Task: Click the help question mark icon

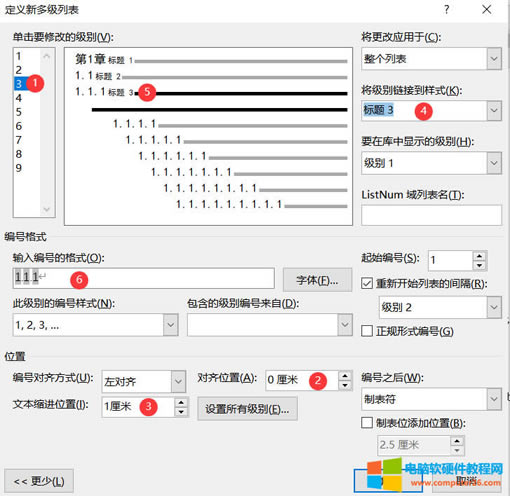Action: pos(446,10)
